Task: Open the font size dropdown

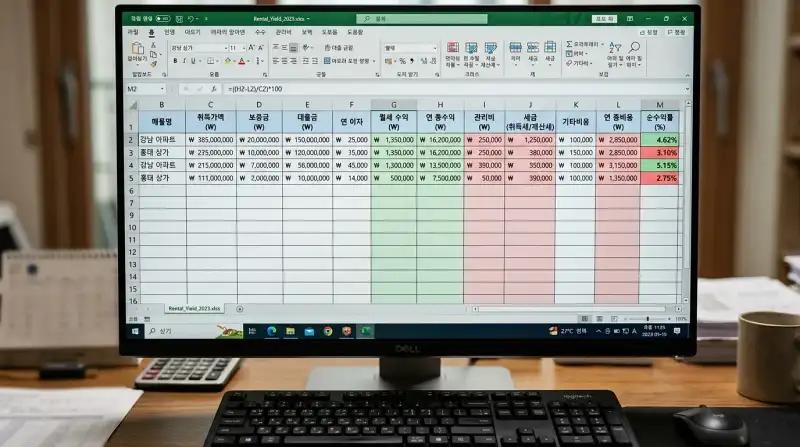Action: (x=243, y=47)
